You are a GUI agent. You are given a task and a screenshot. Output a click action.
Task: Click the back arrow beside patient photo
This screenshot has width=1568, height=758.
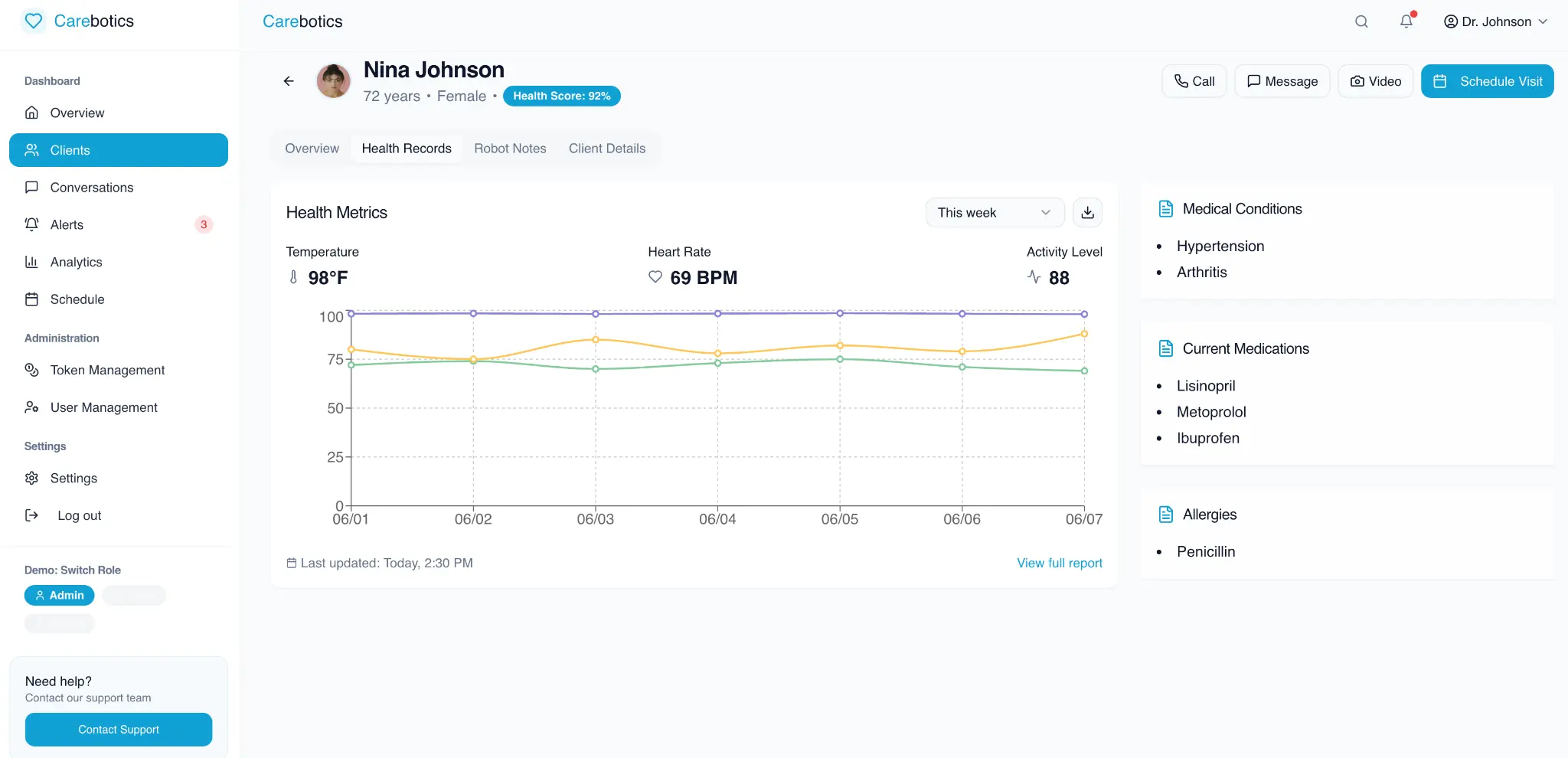coord(289,81)
